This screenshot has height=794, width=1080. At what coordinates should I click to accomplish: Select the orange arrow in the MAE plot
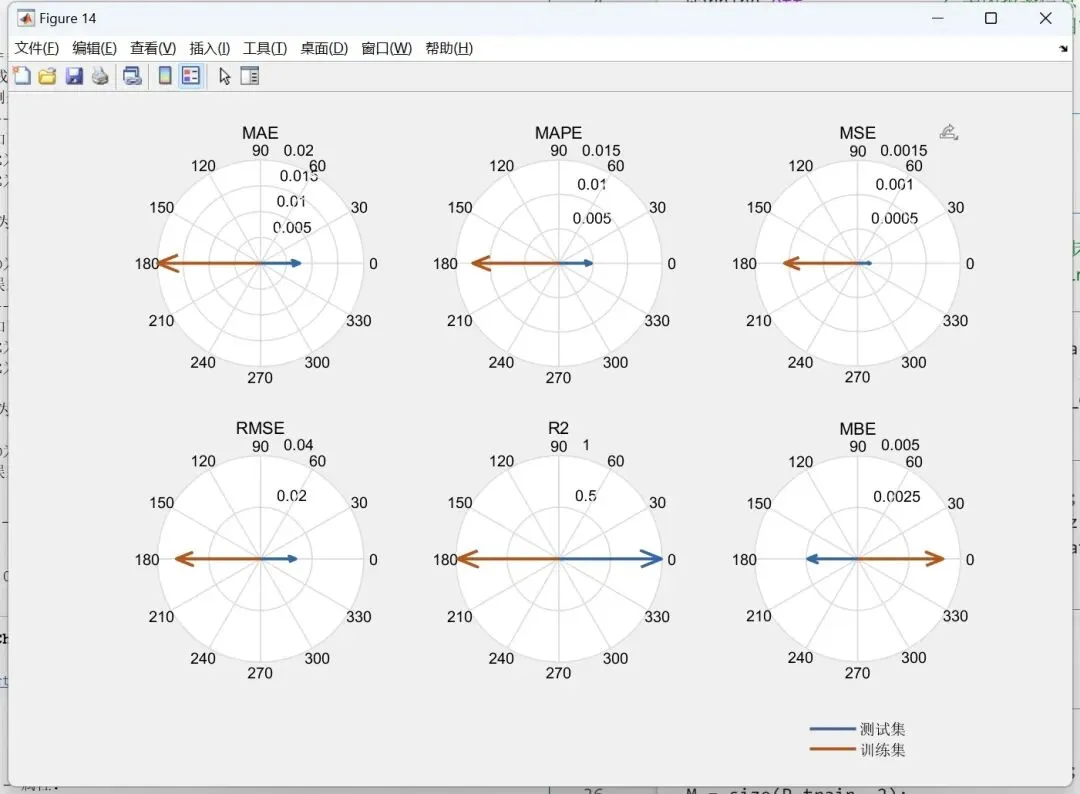209,263
